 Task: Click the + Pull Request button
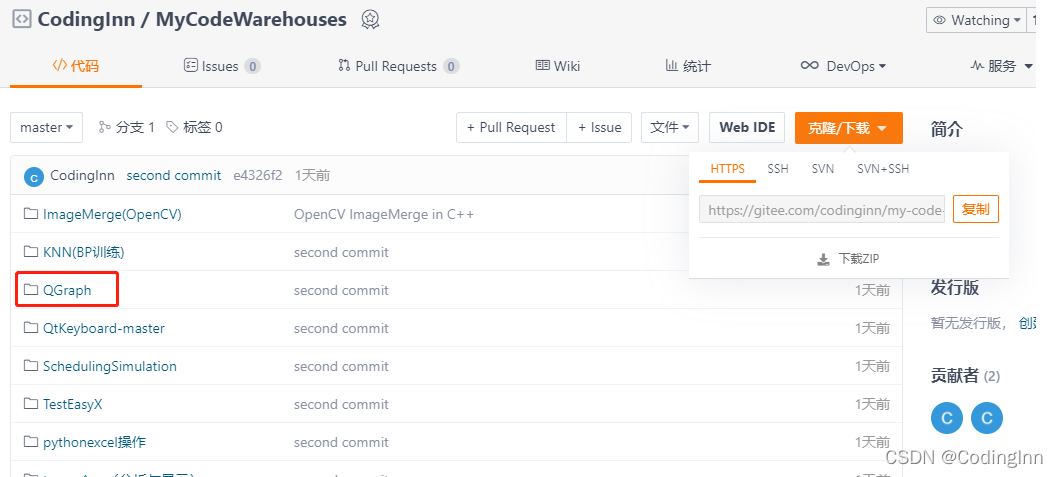(x=511, y=127)
